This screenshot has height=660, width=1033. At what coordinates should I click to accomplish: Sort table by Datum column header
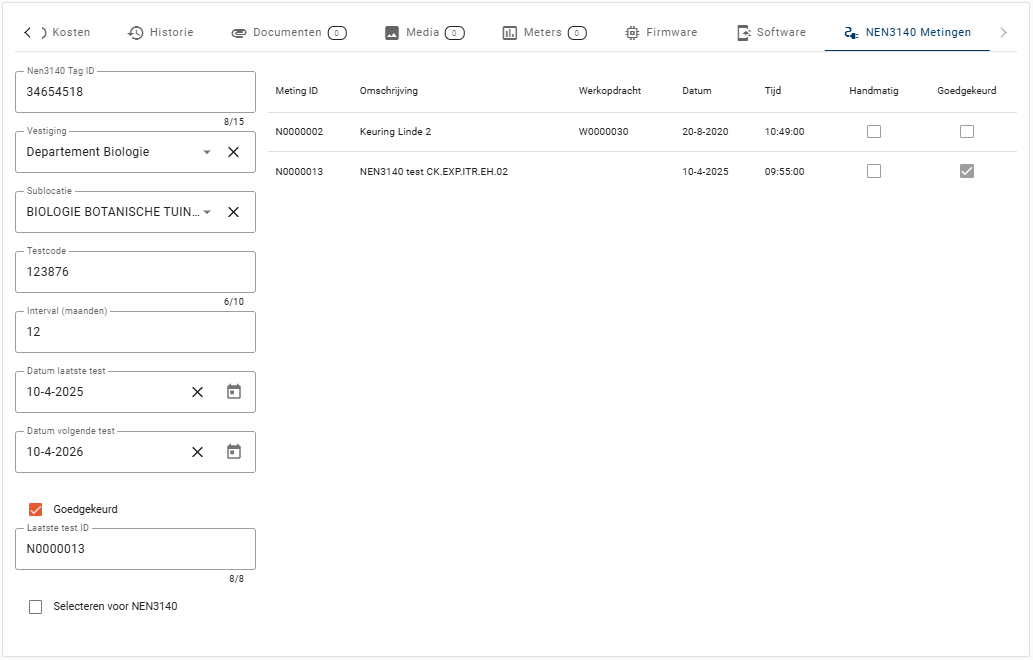[697, 91]
